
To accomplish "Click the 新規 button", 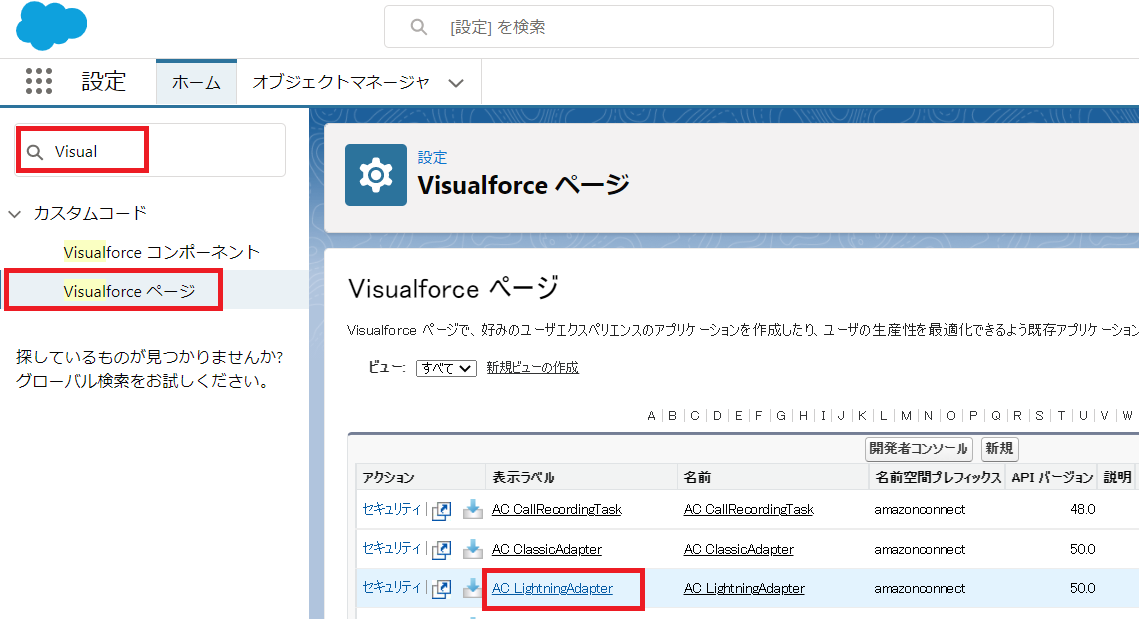I will tap(1000, 449).
